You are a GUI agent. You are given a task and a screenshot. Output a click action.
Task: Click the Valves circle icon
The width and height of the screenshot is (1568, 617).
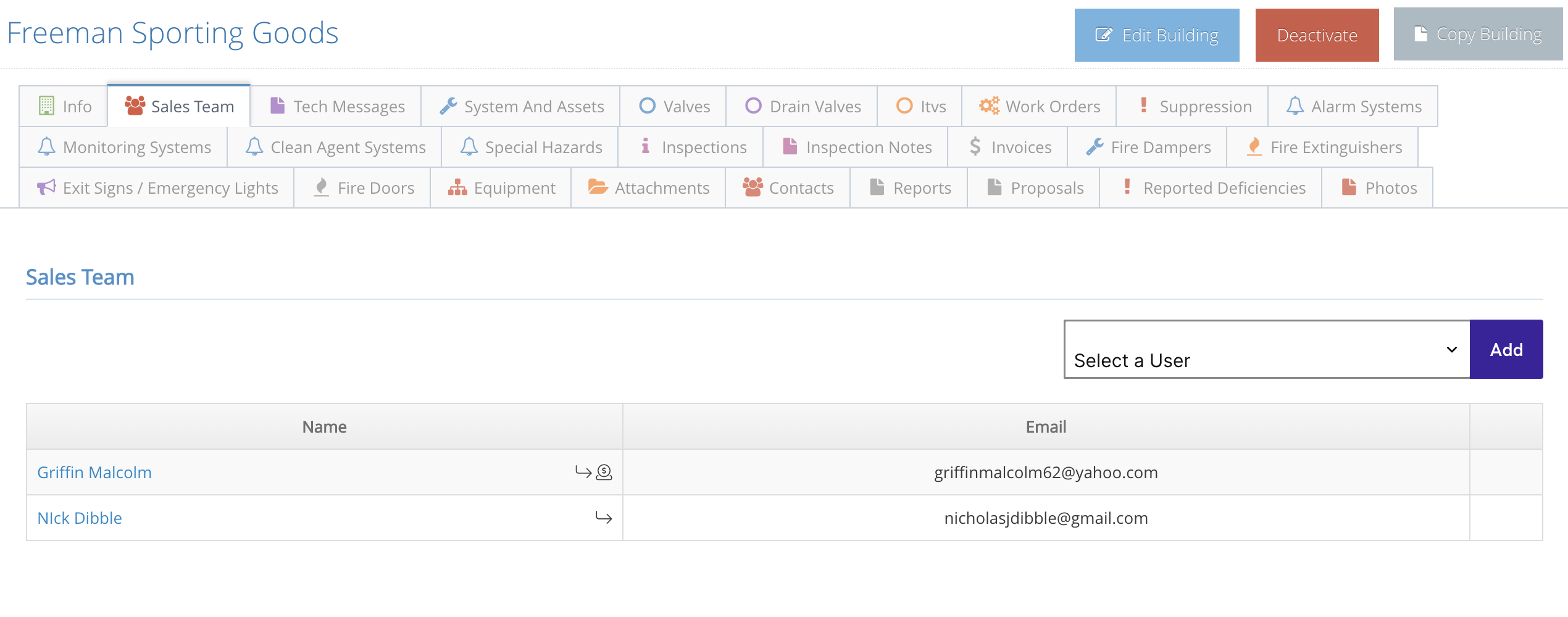tap(647, 106)
